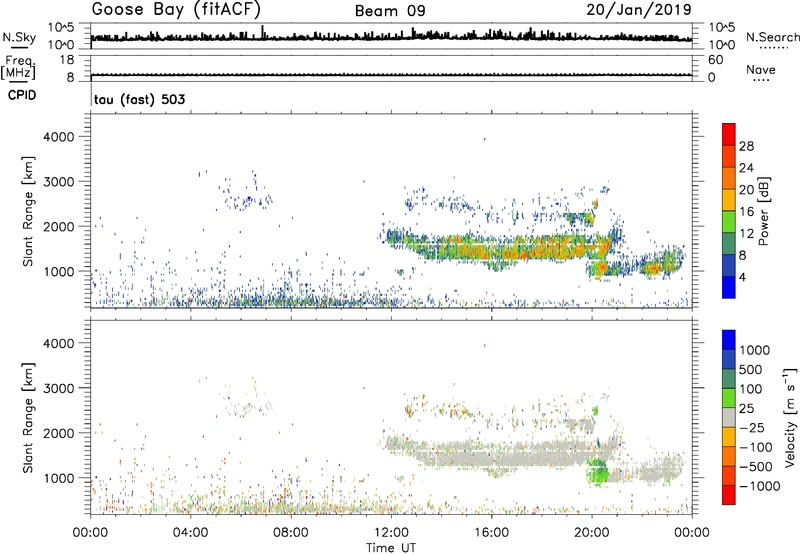Click the "100" velocity scale value
Screen dimensions: 800x554
751,389
